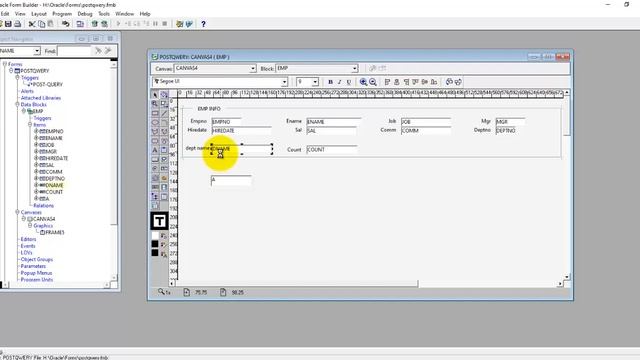This screenshot has height=360, width=640.
Task: Click Attached Libraries node in navigator
Action: click(x=41, y=98)
